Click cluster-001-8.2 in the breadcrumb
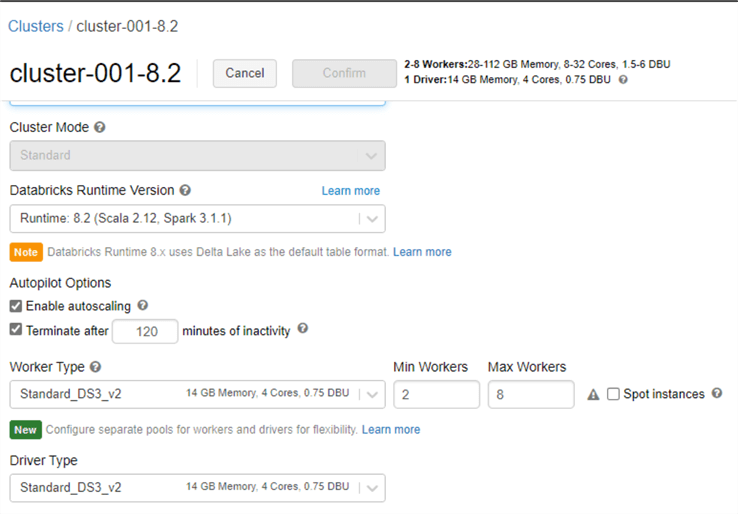Screen dimensions: 738x514 click(x=127, y=26)
